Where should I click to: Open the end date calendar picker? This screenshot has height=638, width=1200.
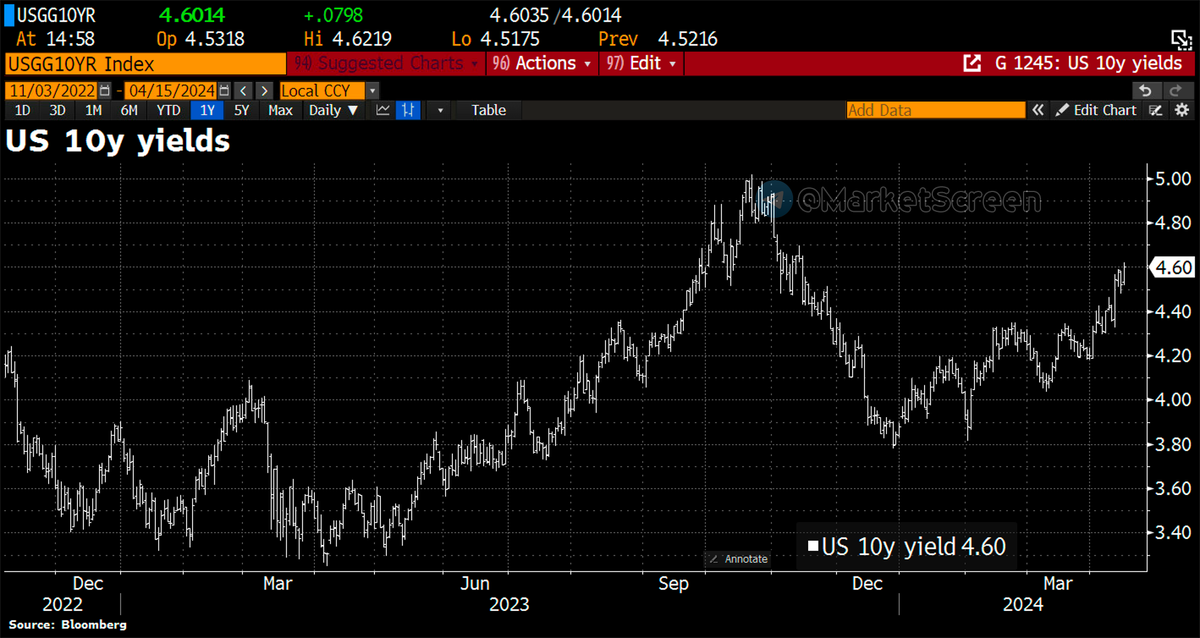coord(224,90)
